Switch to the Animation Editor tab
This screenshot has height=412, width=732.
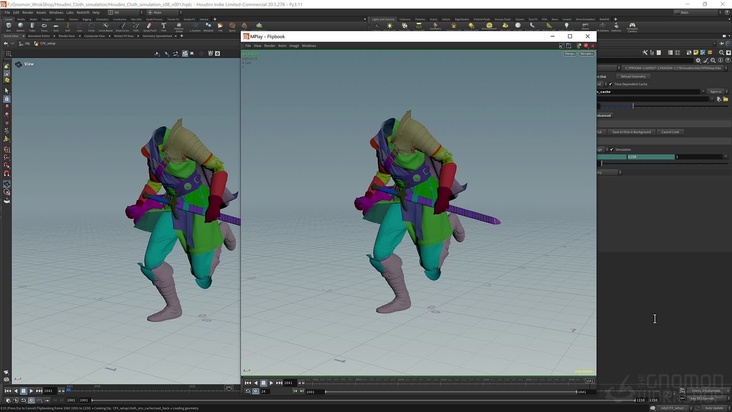point(39,36)
